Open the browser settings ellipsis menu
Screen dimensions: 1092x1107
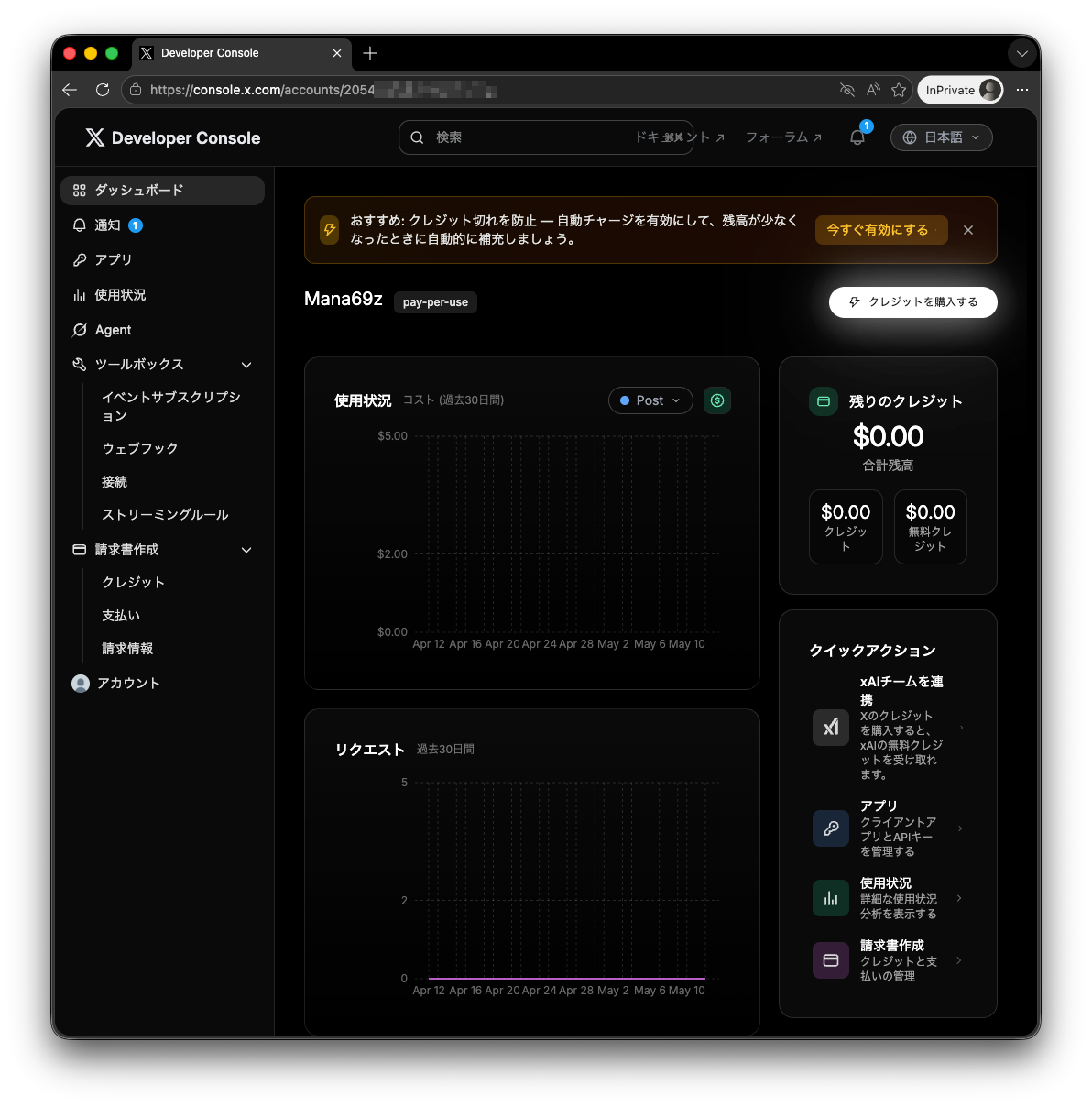1022,90
